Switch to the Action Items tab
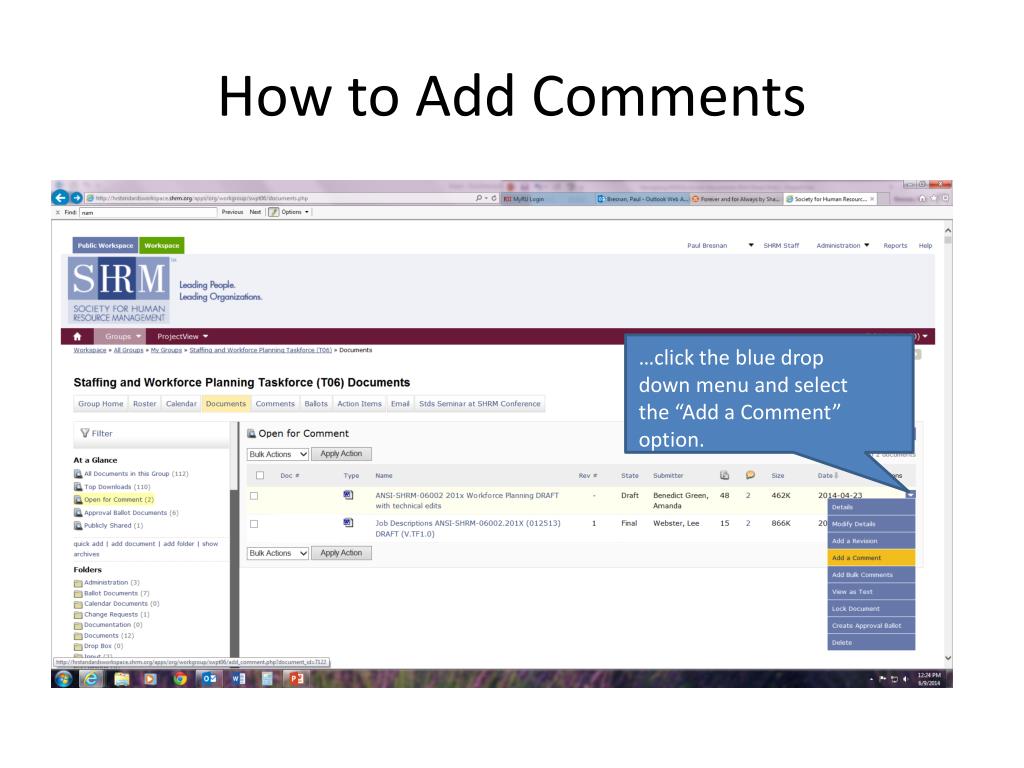Screen dimensions: 1024x768 (359, 404)
